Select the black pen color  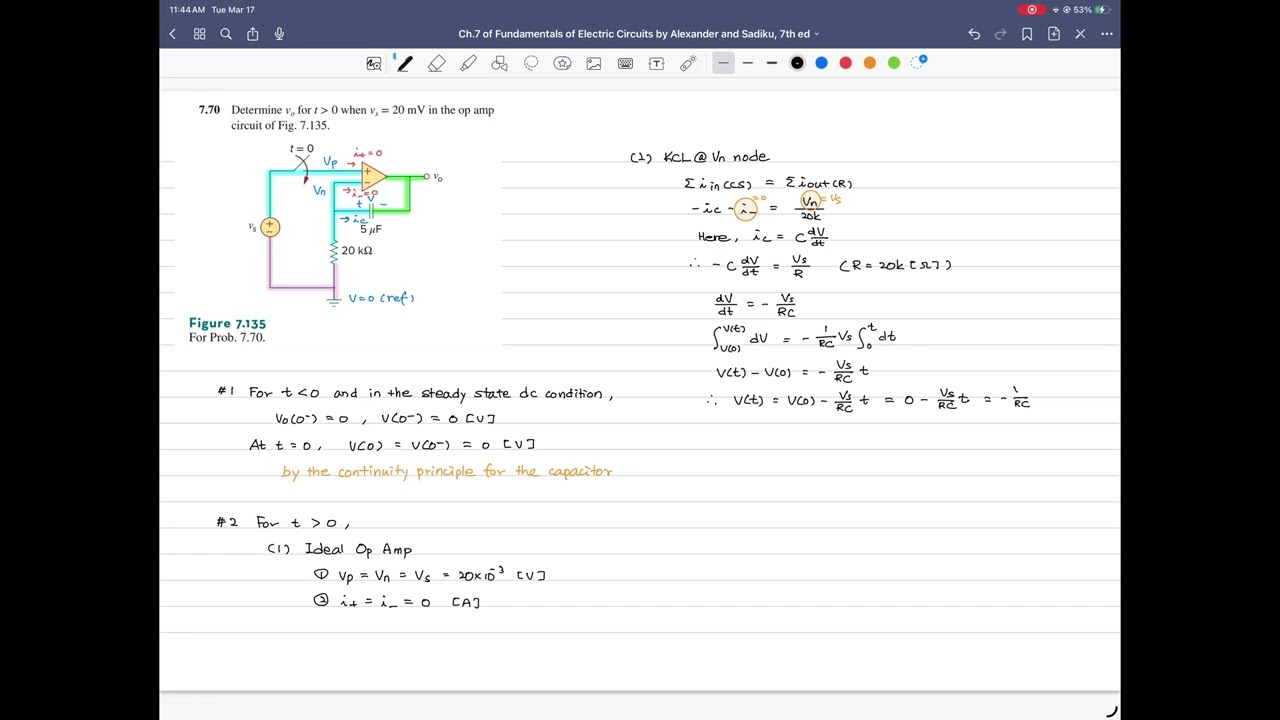(x=797, y=63)
